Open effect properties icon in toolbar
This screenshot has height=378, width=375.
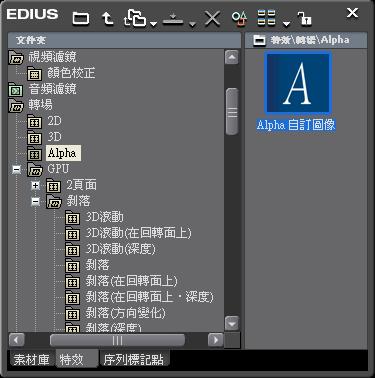tap(239, 18)
